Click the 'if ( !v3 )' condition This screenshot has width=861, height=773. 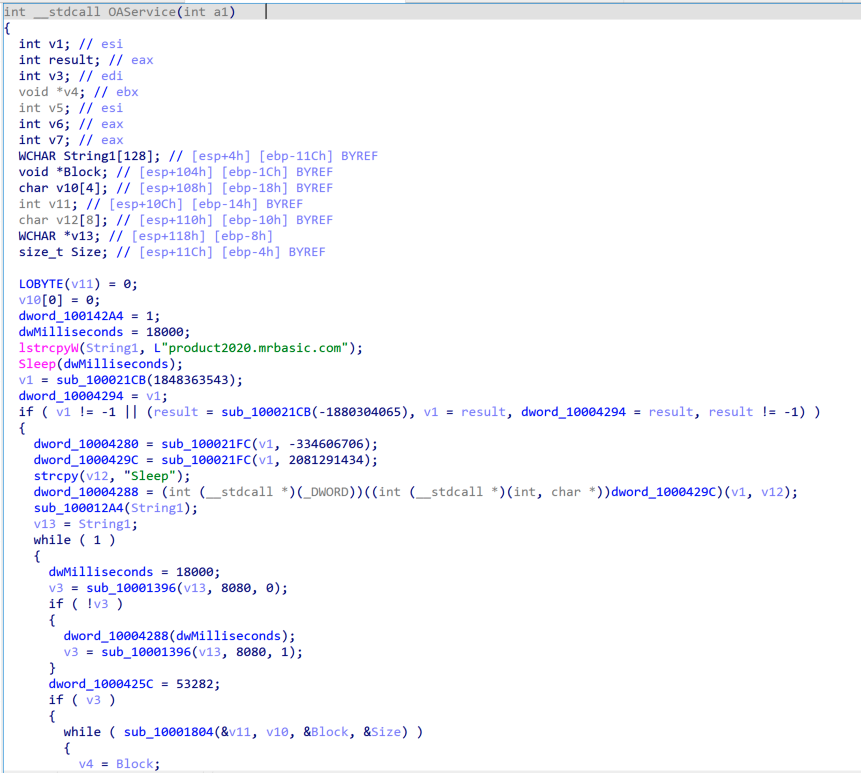point(86,604)
